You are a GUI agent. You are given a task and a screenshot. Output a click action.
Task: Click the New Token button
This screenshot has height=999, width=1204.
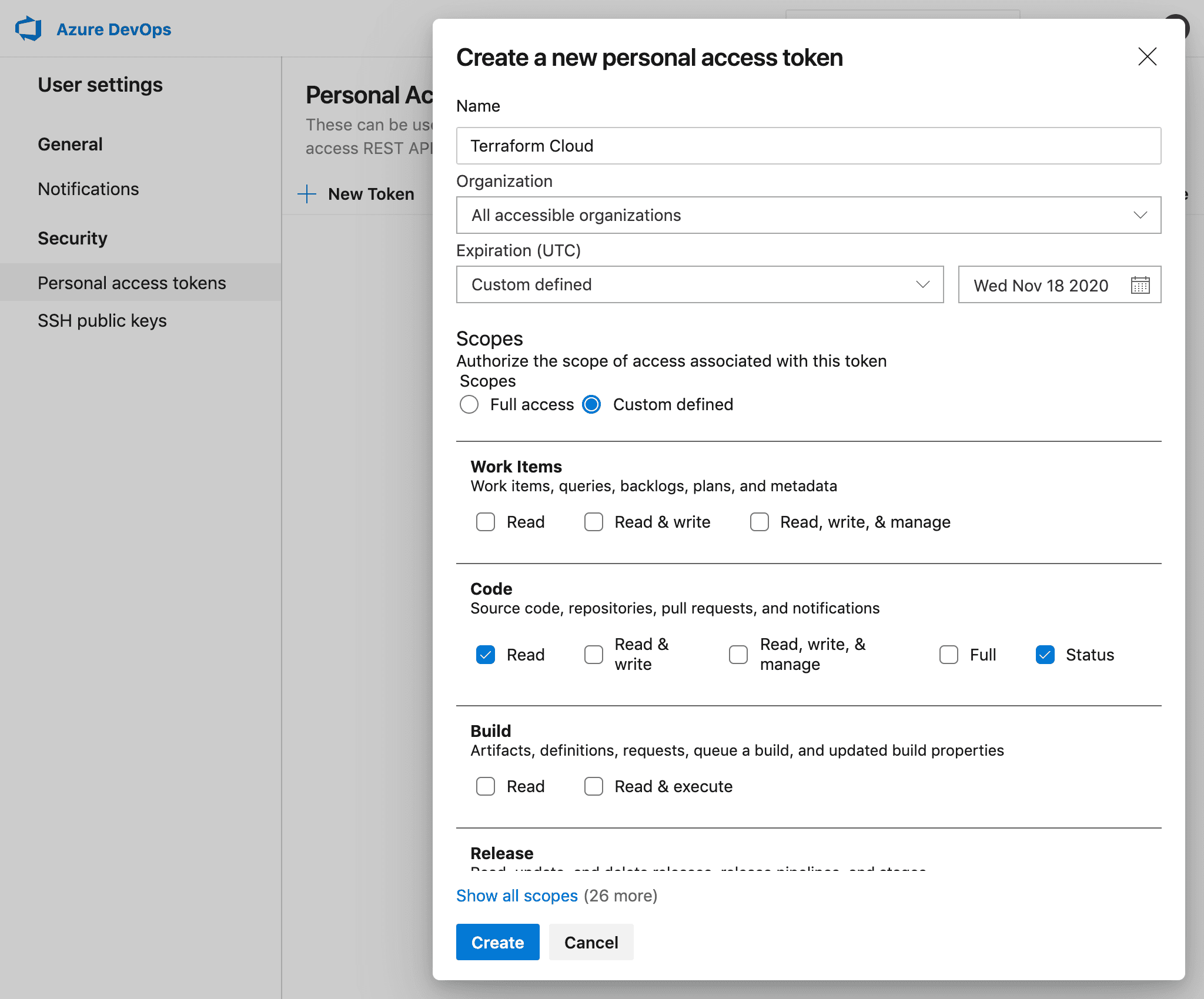click(356, 194)
